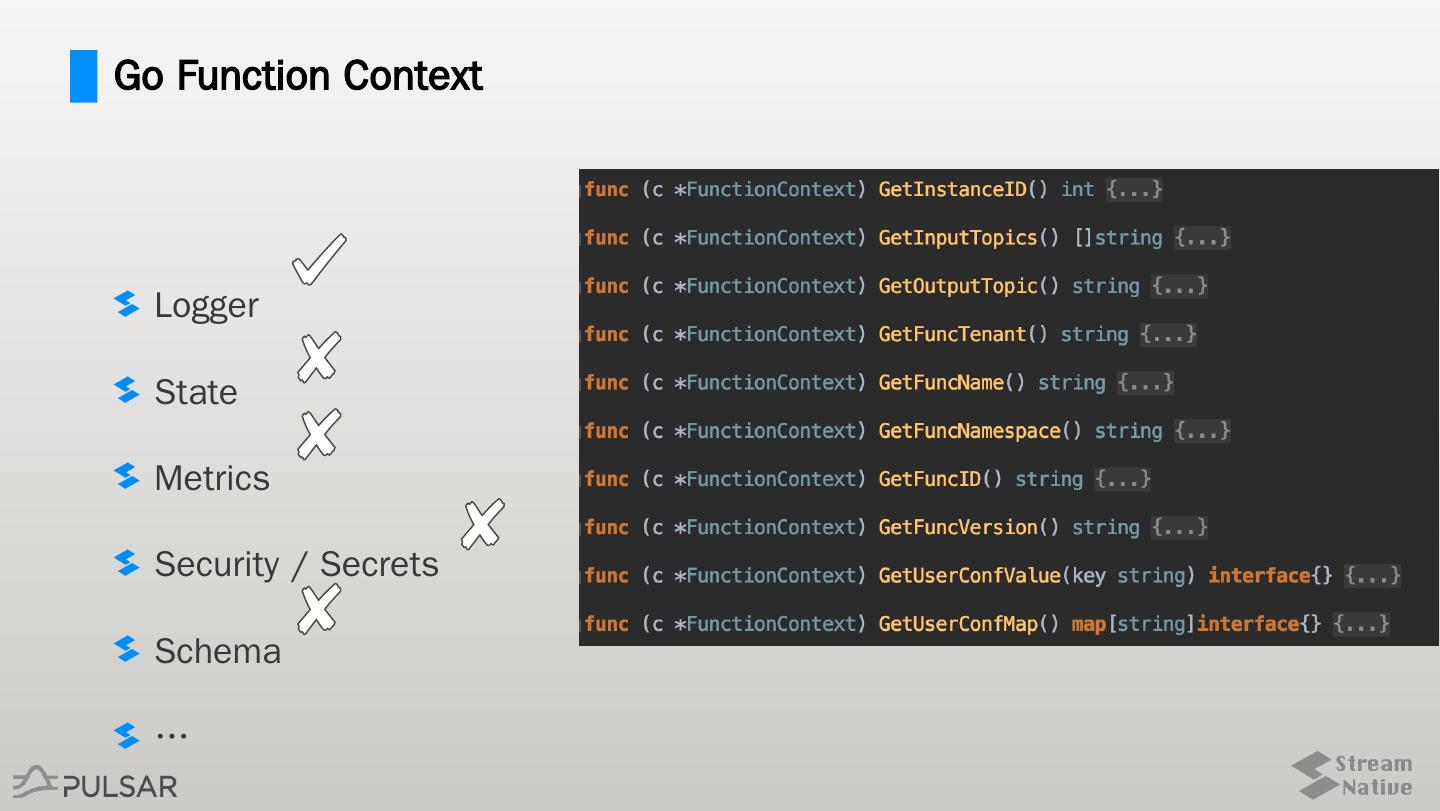
Task: Click the GetOutputTopic function name
Action: 958,286
